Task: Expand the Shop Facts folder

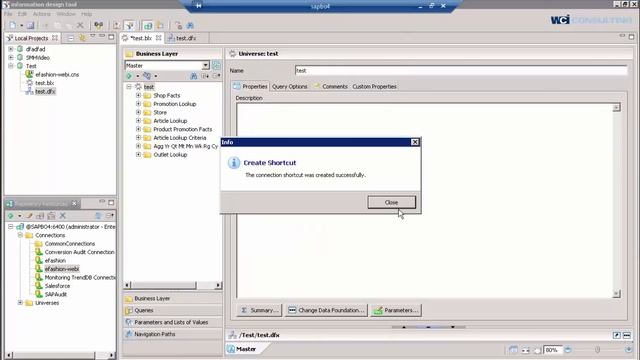Action: (x=138, y=95)
